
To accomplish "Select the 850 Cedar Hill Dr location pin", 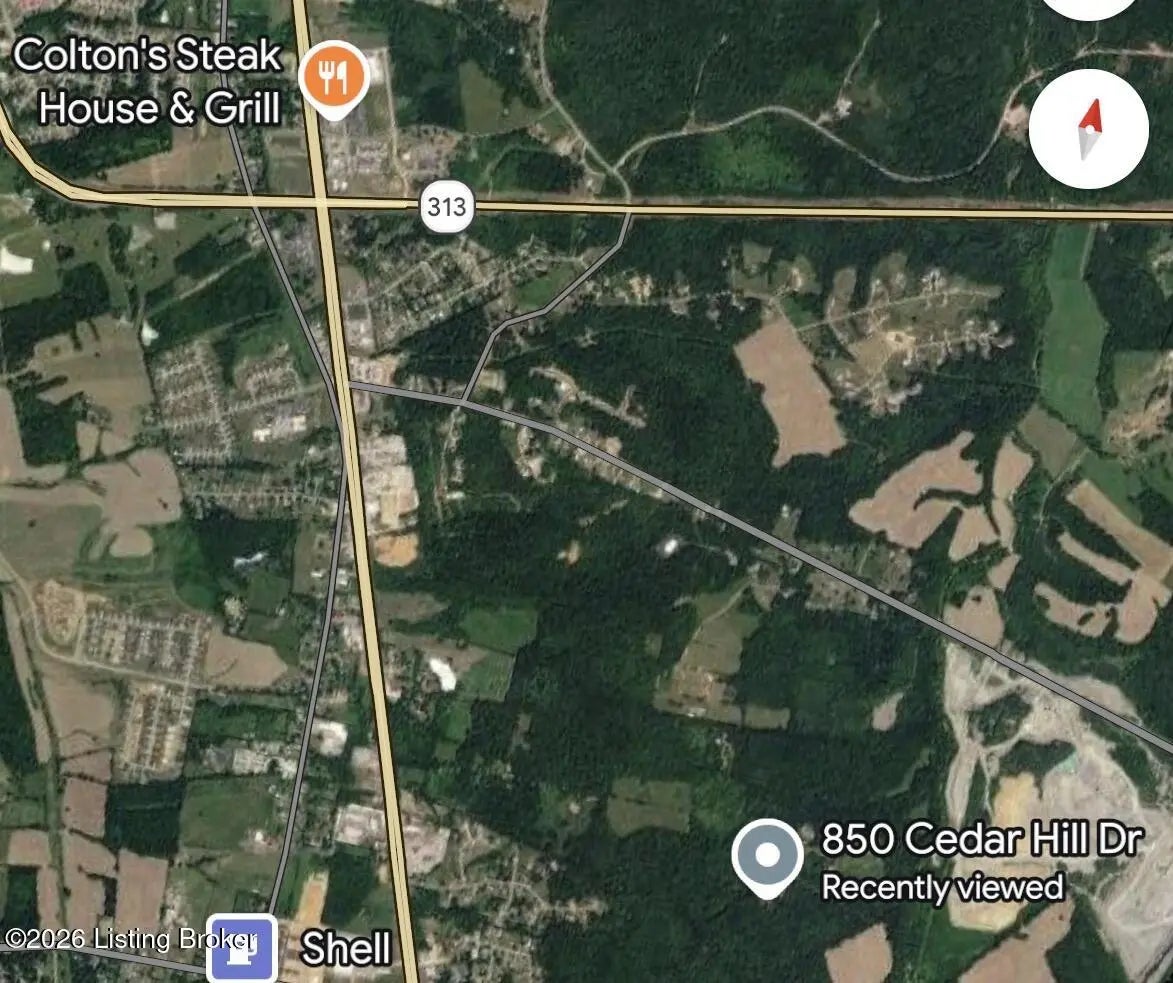I will [768, 857].
